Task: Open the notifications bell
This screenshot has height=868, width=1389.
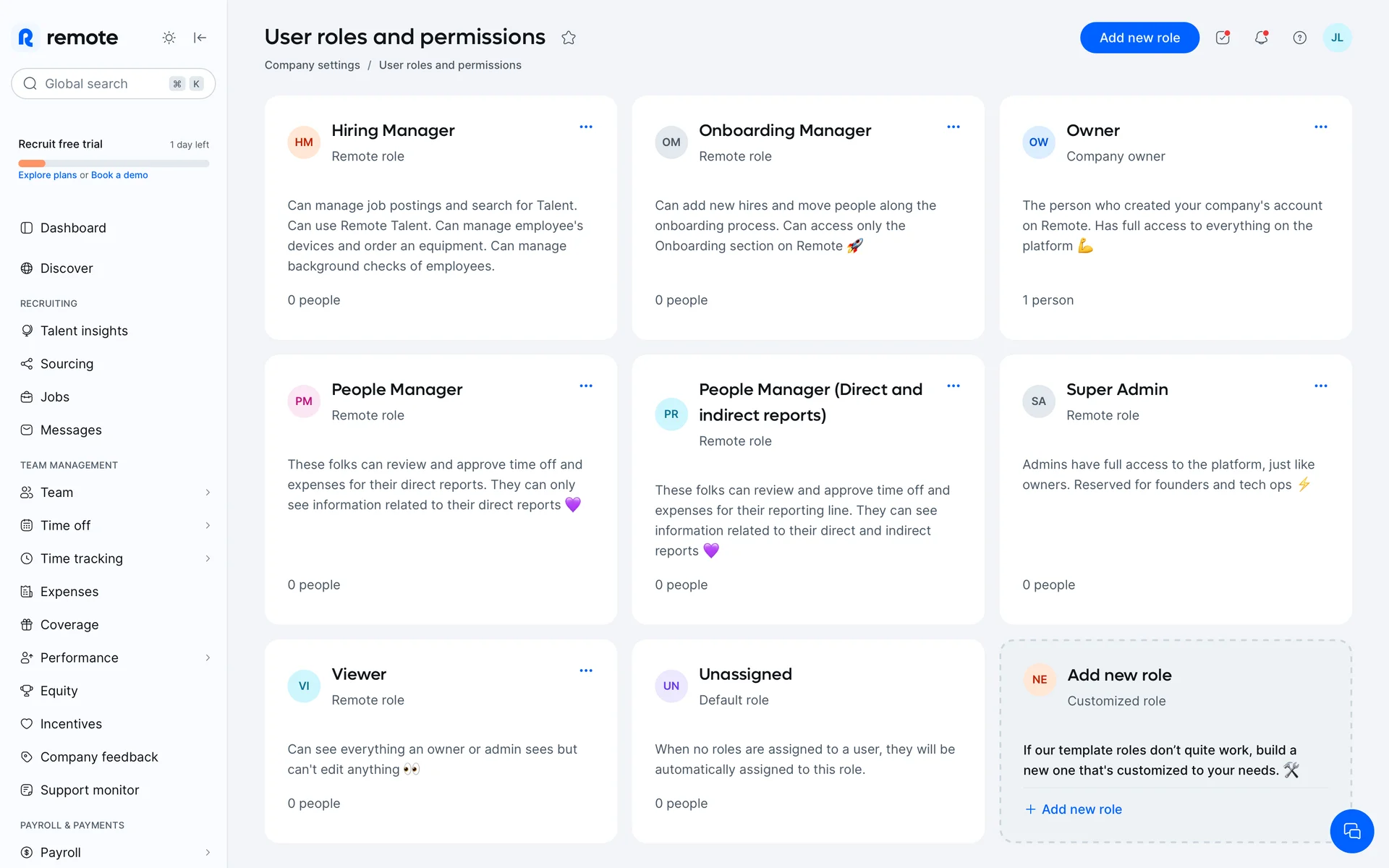Action: [x=1261, y=38]
